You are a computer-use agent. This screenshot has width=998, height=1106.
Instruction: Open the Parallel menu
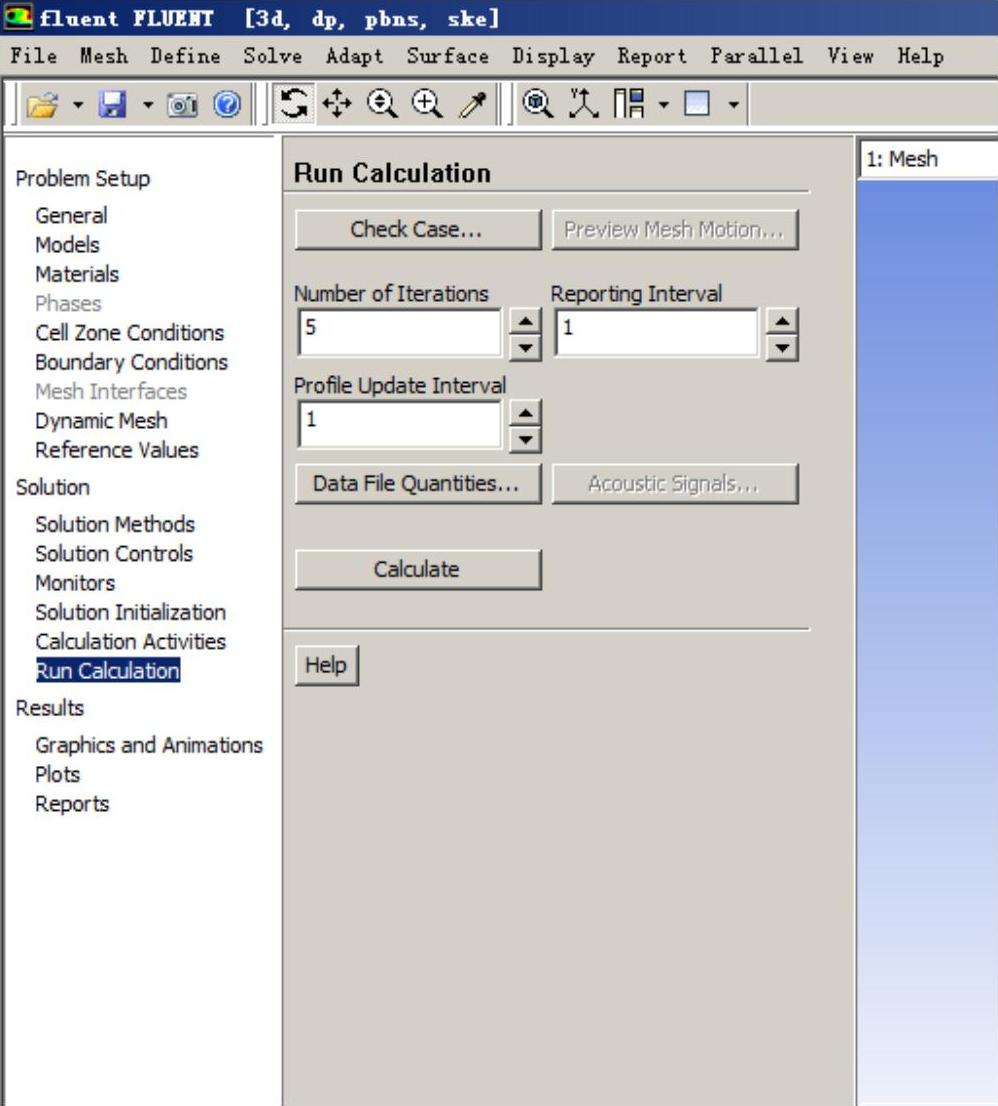click(757, 56)
